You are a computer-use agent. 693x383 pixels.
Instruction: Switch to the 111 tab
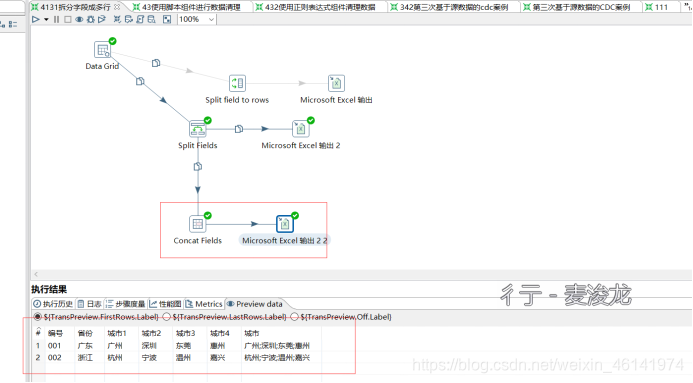pyautogui.click(x=661, y=7)
